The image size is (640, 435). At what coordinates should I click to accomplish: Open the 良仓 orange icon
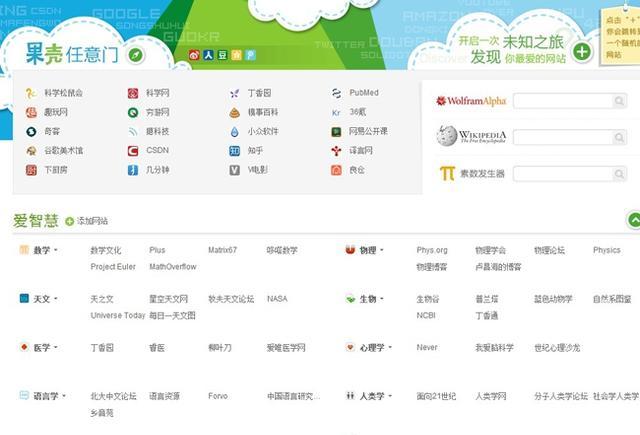(336, 170)
